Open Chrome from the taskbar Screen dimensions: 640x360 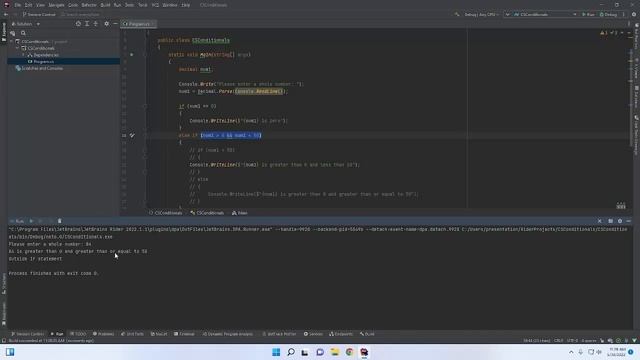(349, 352)
